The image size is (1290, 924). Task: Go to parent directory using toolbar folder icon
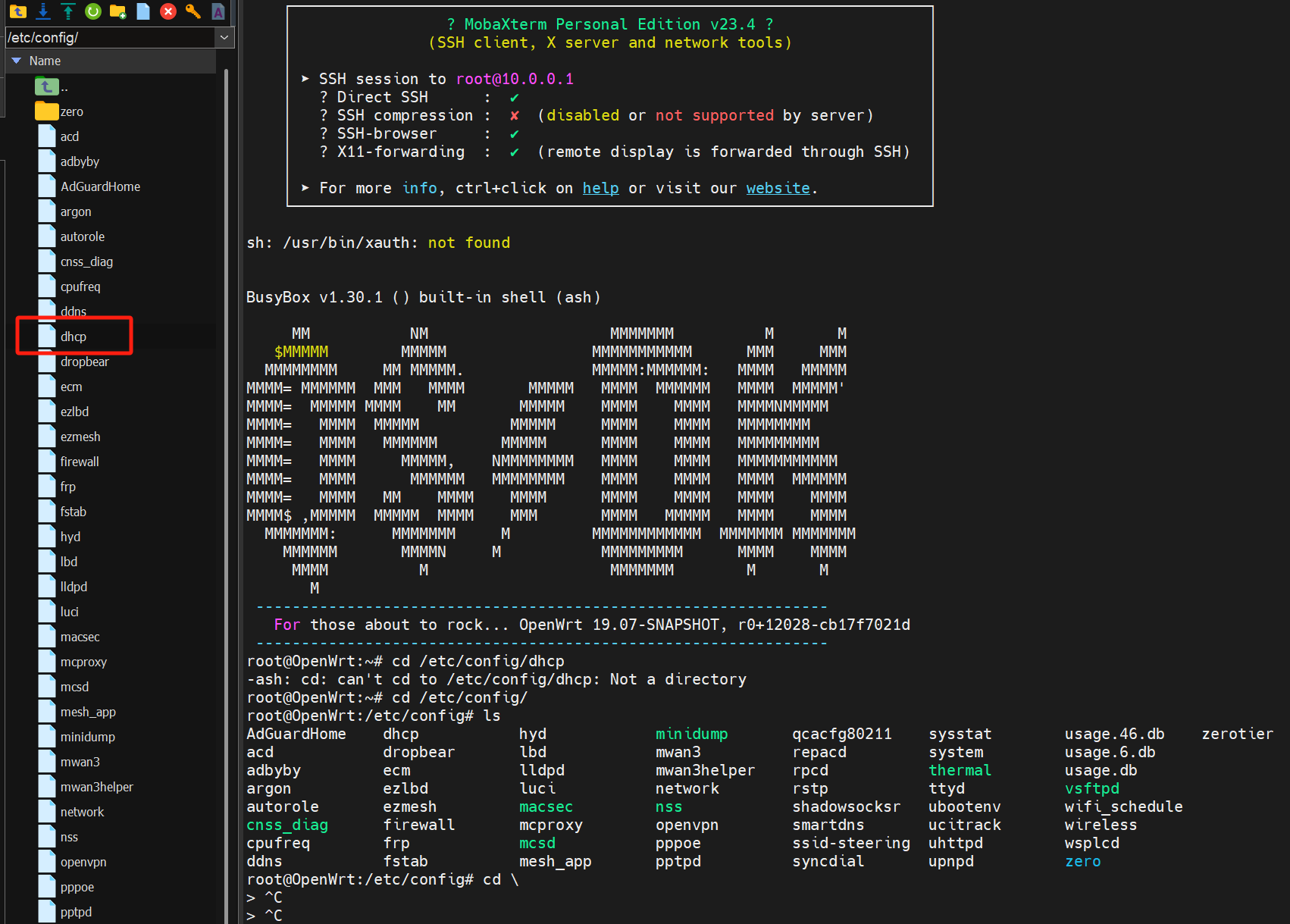point(18,11)
